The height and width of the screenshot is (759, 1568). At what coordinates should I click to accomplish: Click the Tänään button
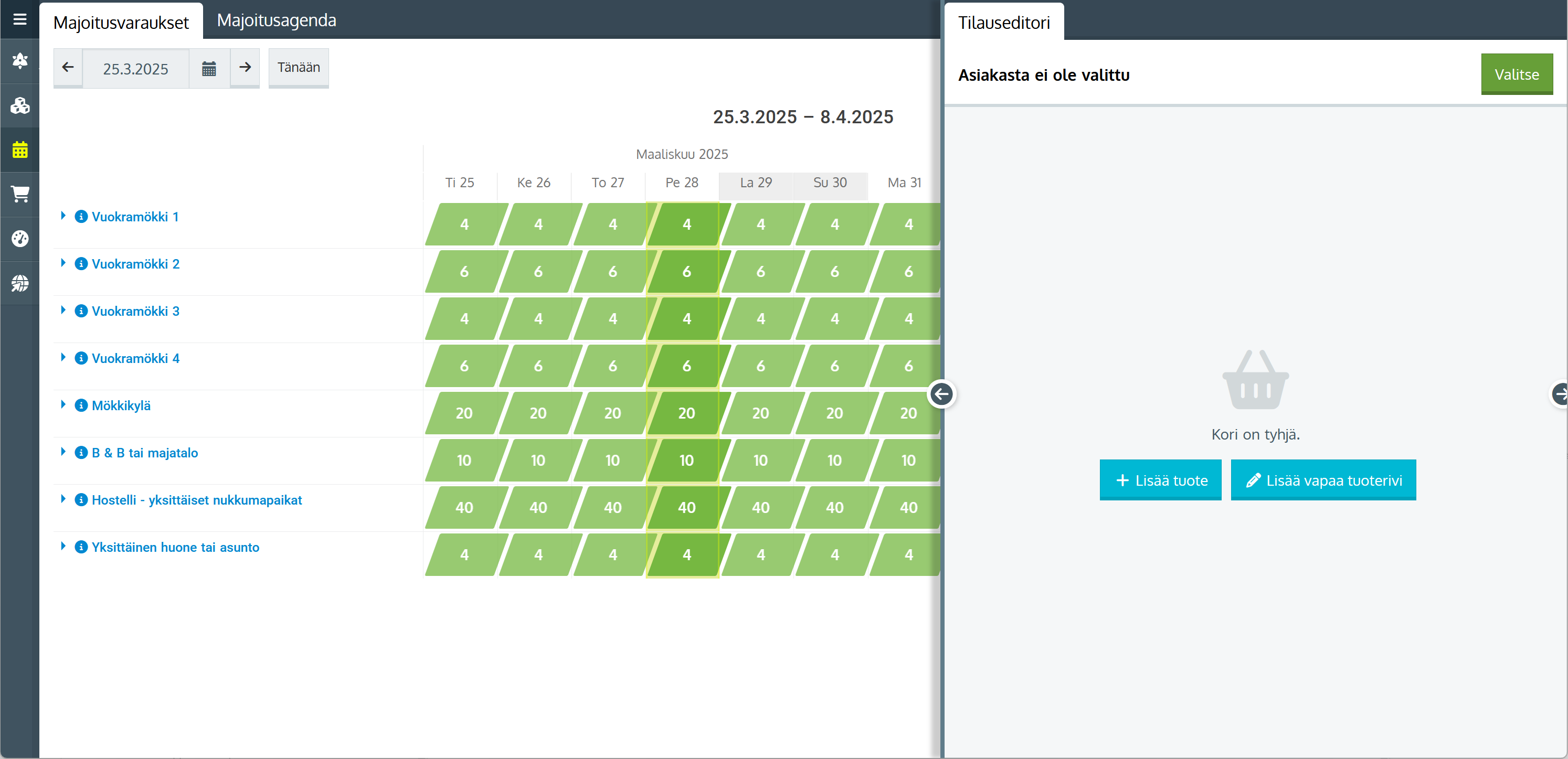point(298,68)
